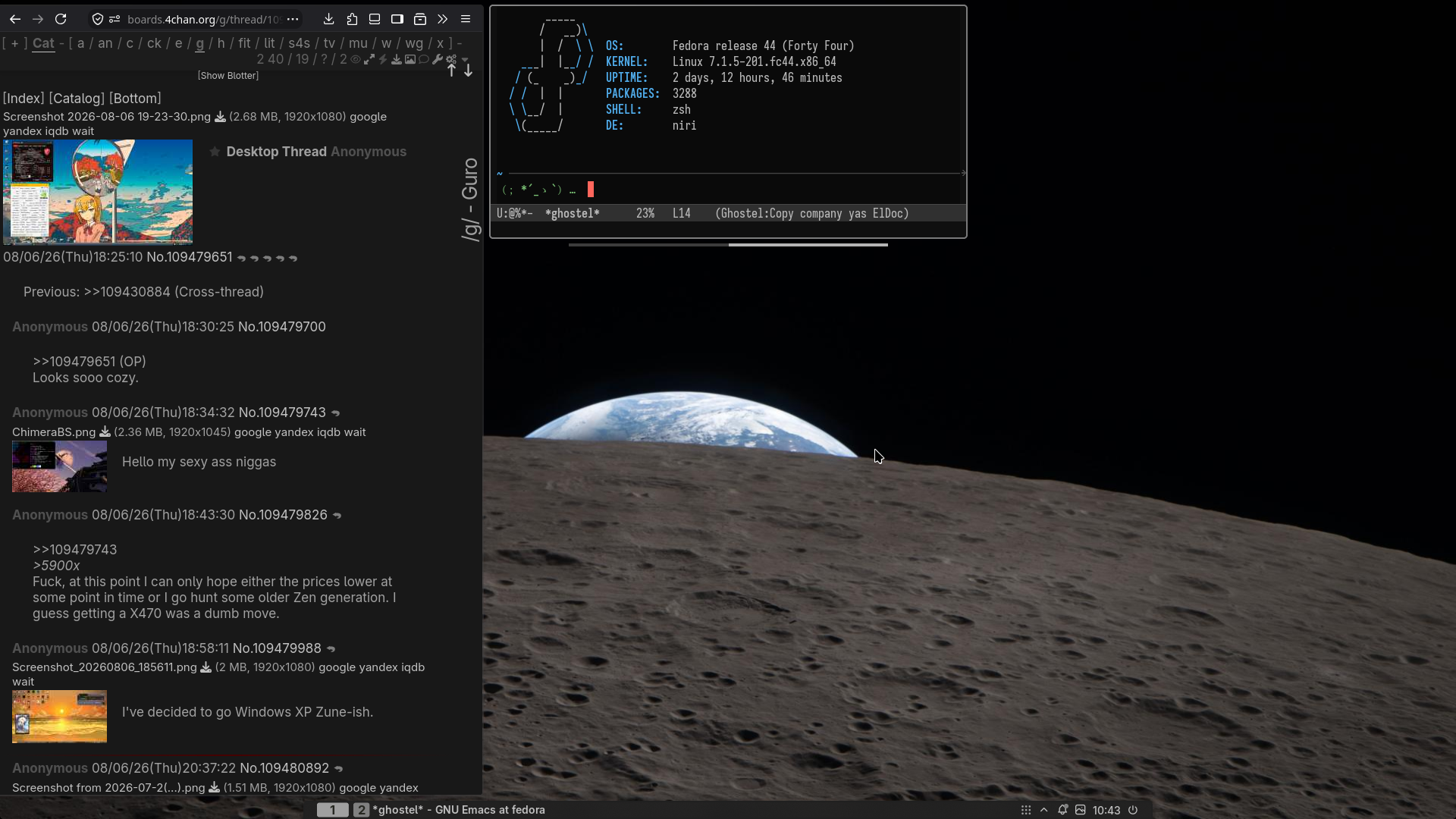Click the [Catalog] navigation link

(77, 99)
